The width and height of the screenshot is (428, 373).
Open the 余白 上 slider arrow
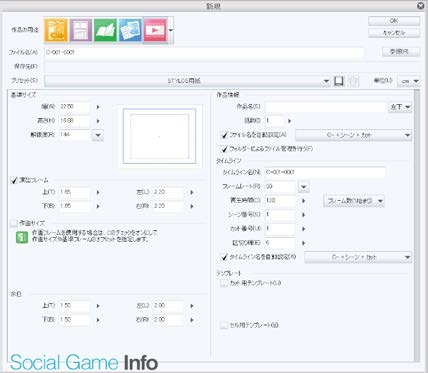(x=98, y=306)
